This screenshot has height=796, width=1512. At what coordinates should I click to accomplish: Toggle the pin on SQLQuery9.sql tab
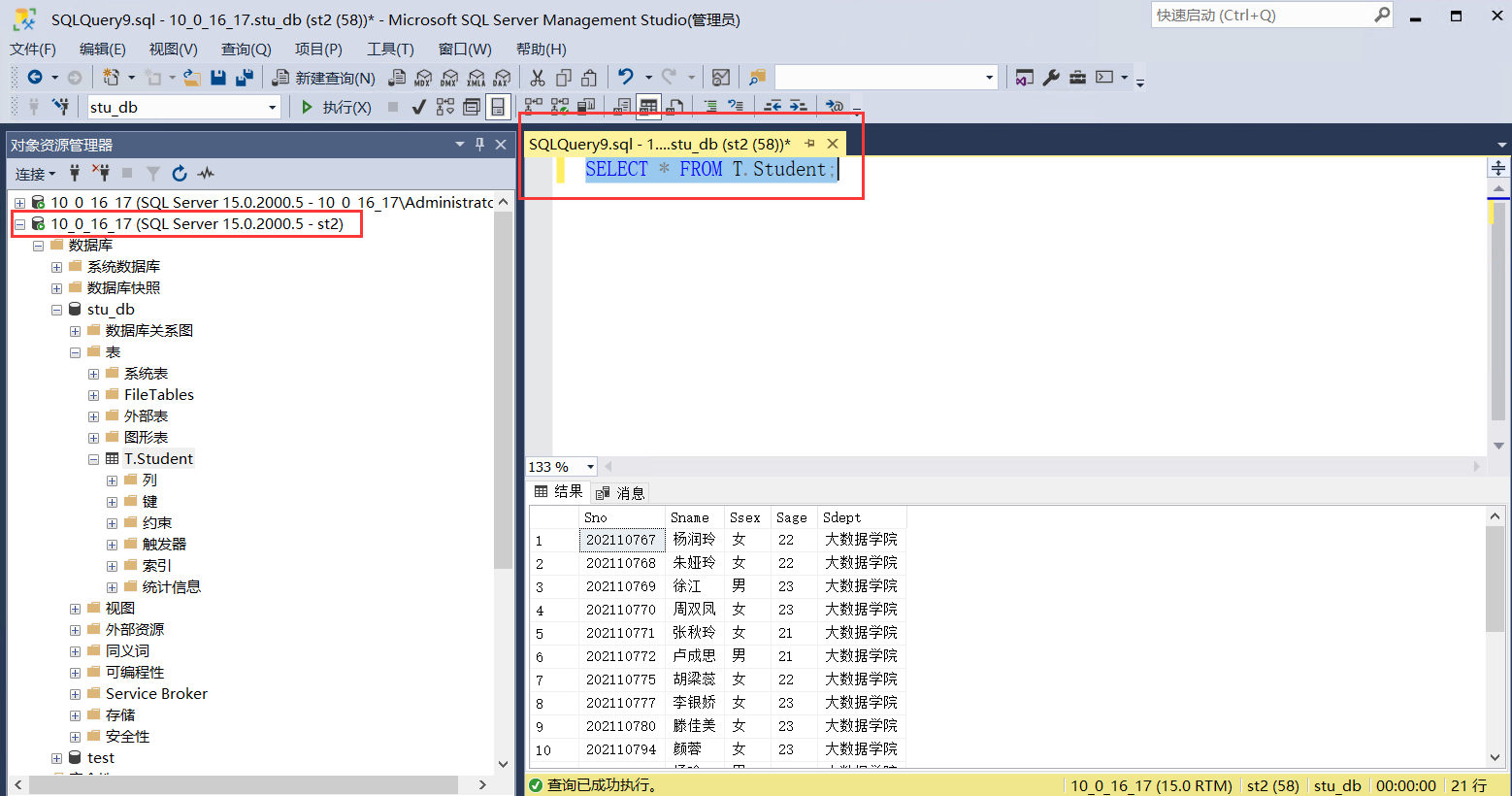(810, 144)
